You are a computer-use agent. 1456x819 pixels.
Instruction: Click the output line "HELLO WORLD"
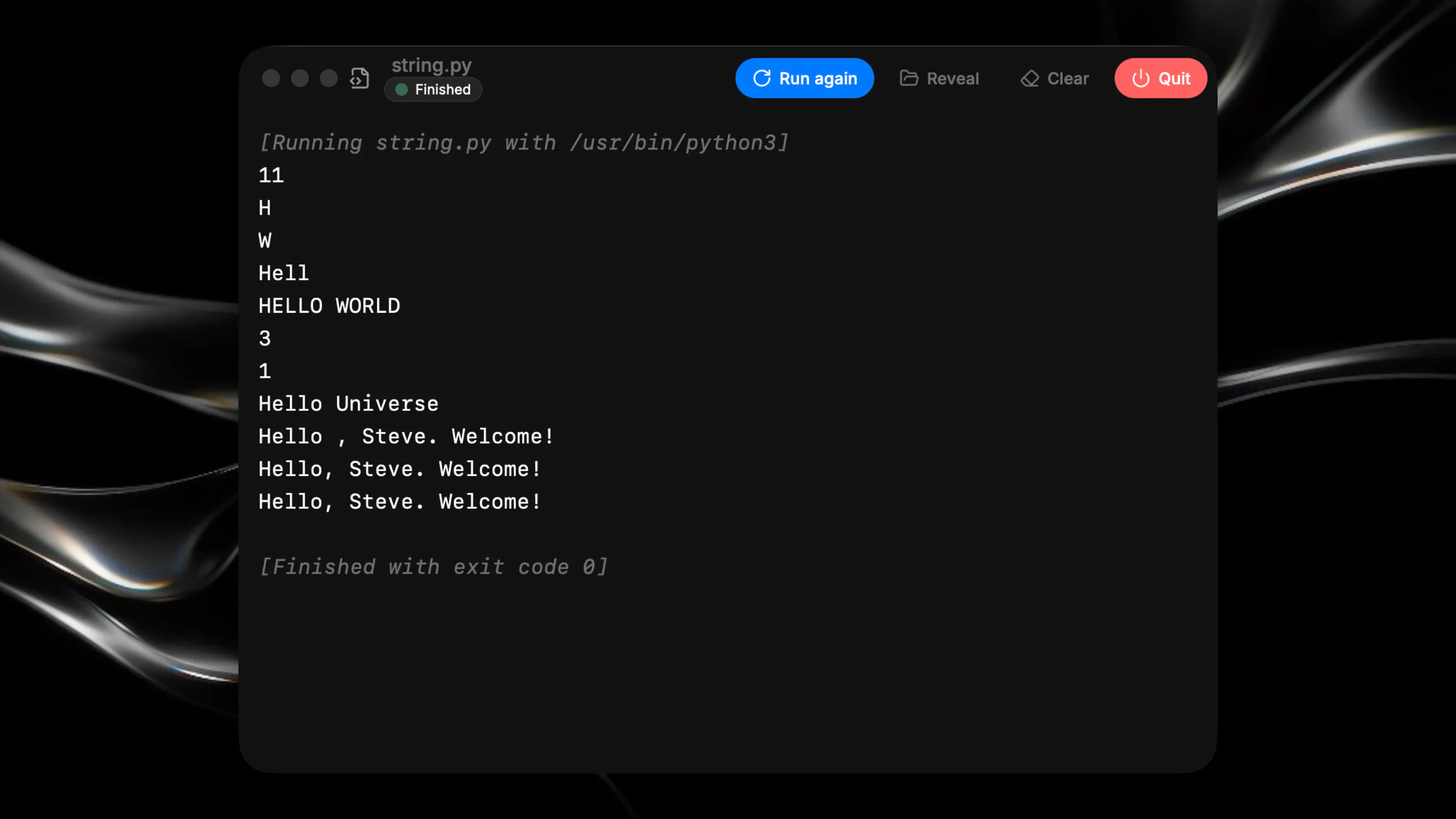click(329, 306)
